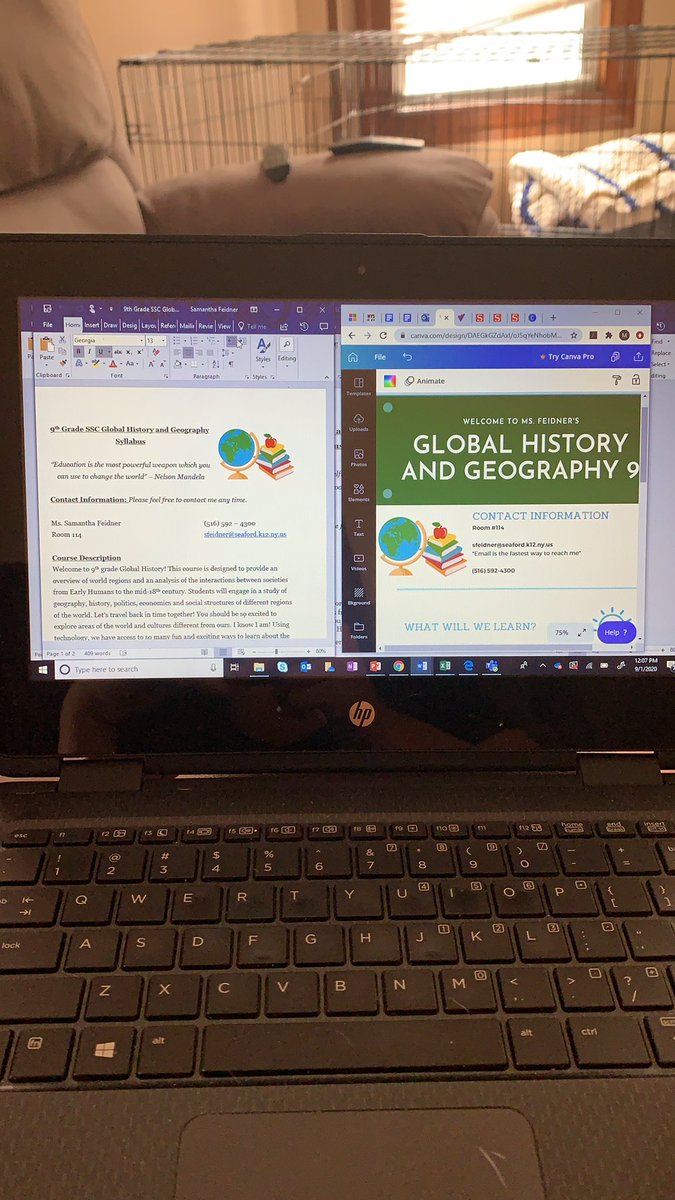The image size is (675, 1200).
Task: Open Chrome extensions puzzle icon
Action: point(609,335)
